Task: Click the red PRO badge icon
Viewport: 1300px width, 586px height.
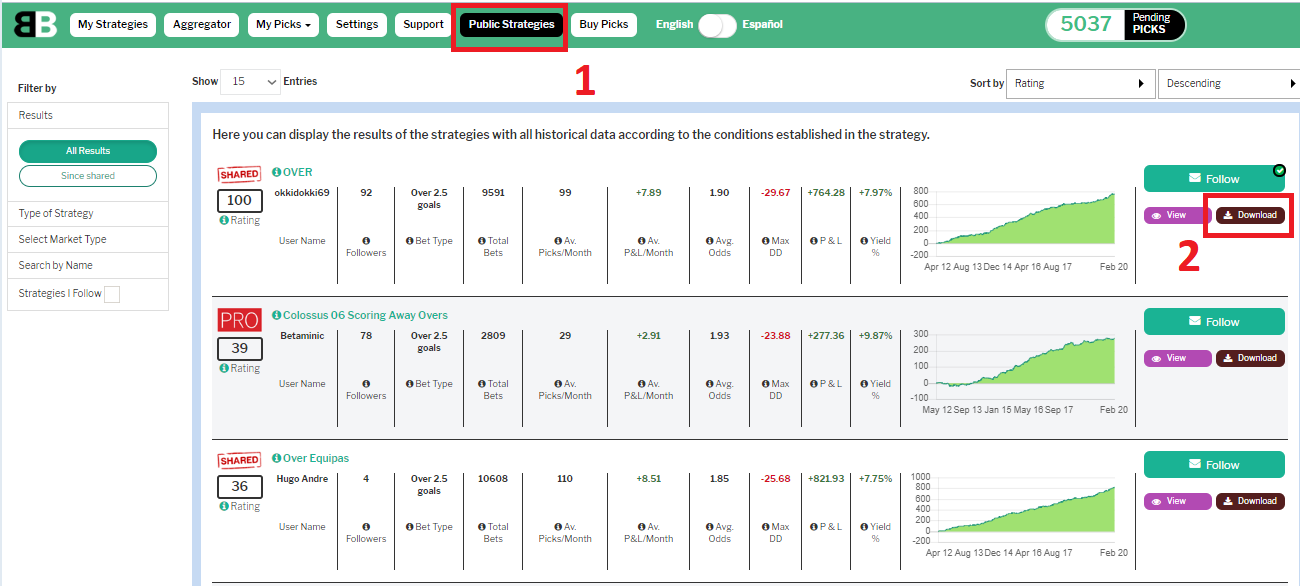Action: pyautogui.click(x=239, y=320)
